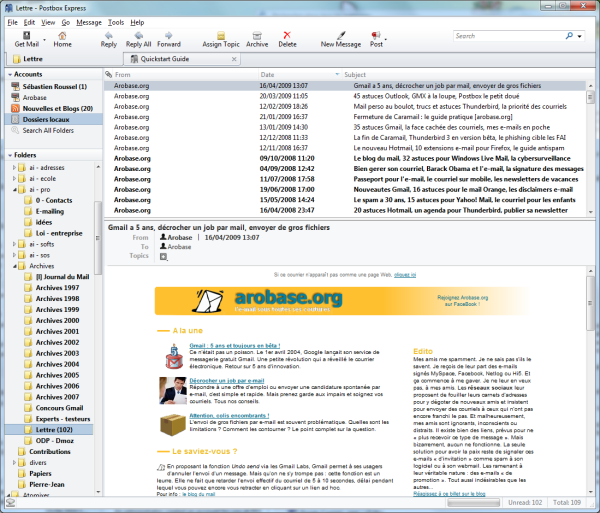Archive the selected message
The width and height of the screenshot is (600, 513).
257,39
